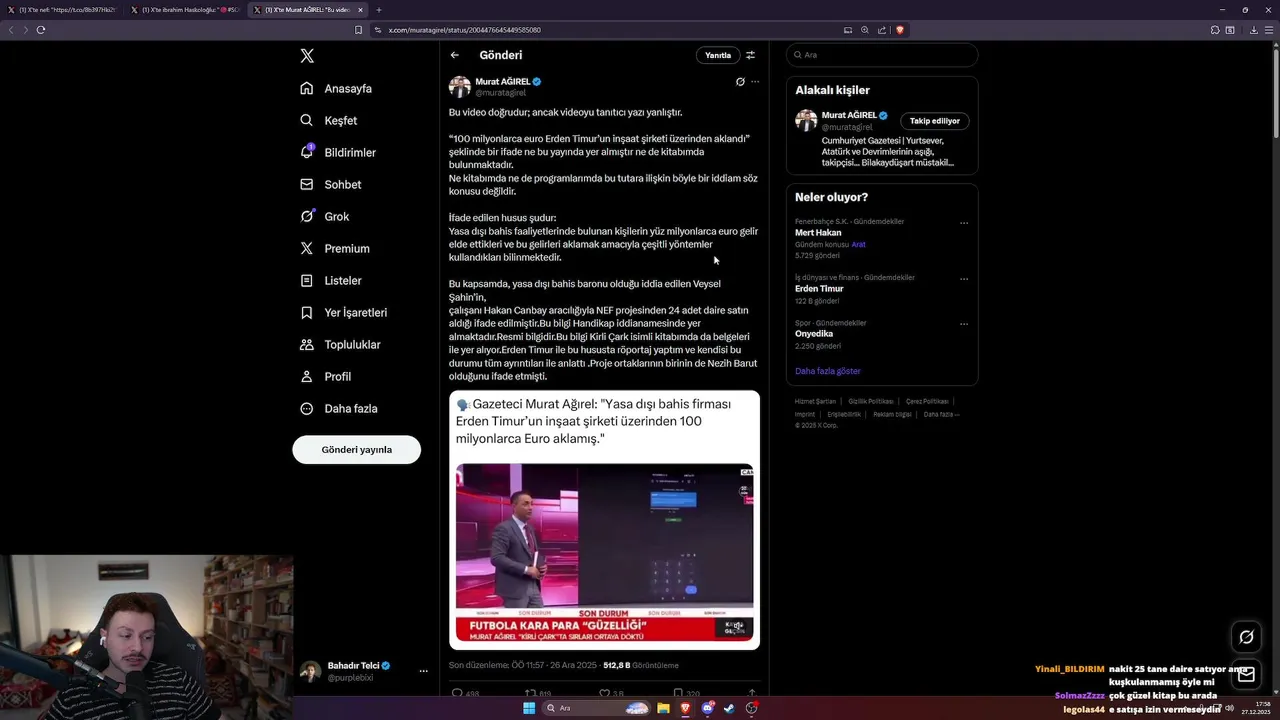This screenshot has width=1280, height=720.
Task: Open the Gizlilik Politikası footer link
Action: click(x=871, y=401)
